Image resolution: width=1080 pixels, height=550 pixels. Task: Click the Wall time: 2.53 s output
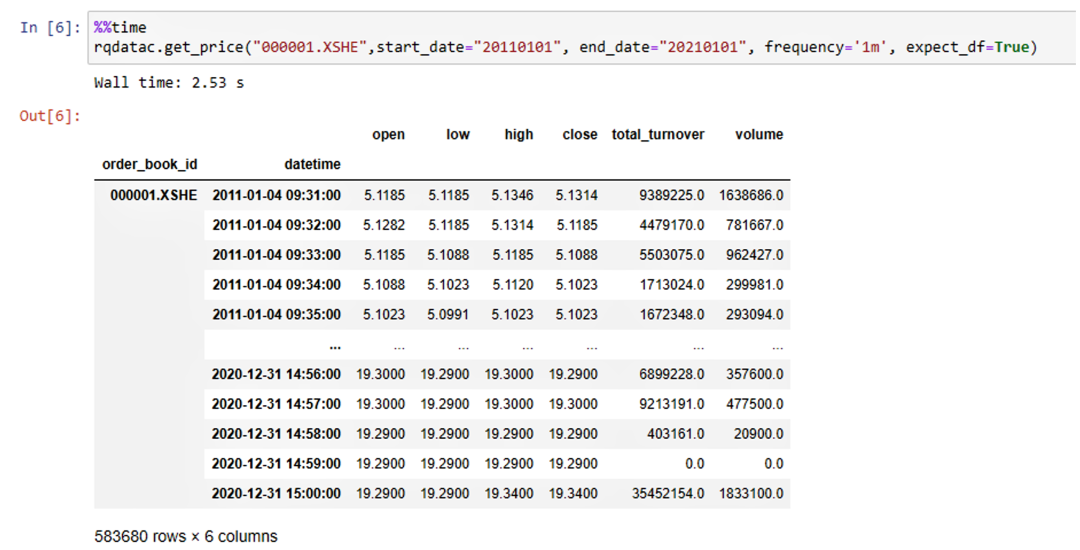[x=169, y=83]
